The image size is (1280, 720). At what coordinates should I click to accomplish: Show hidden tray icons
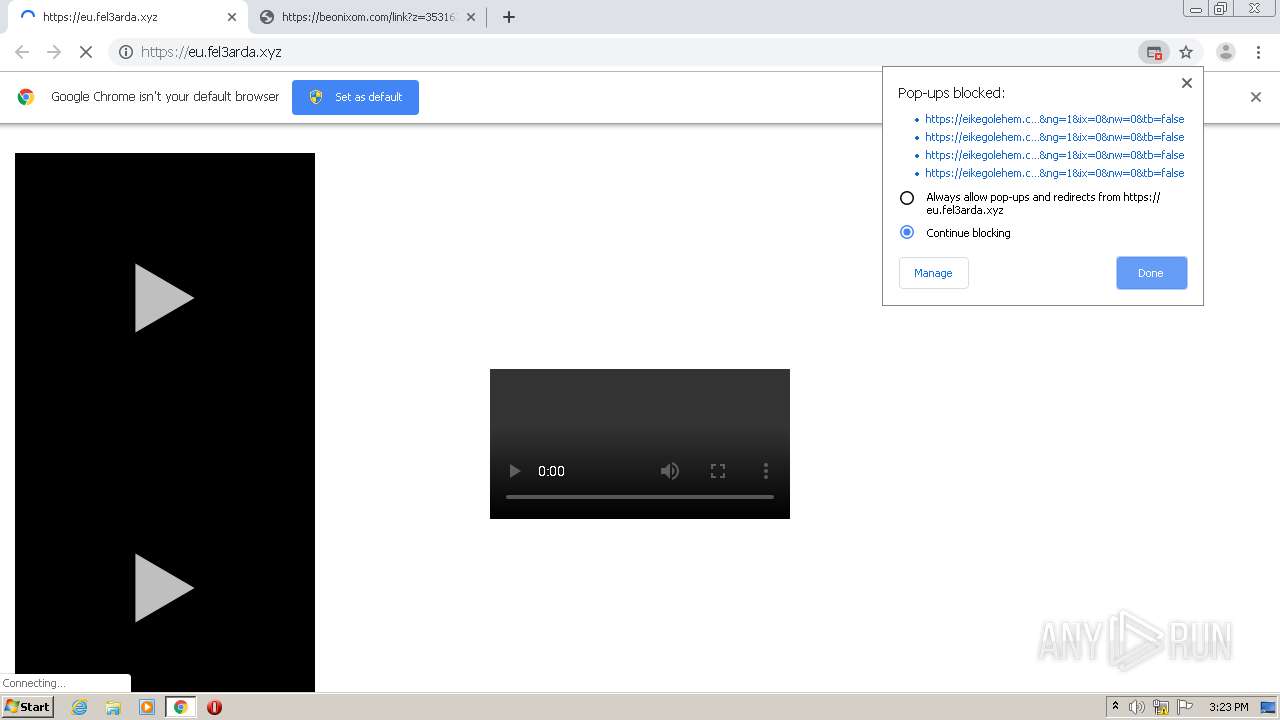(1115, 707)
